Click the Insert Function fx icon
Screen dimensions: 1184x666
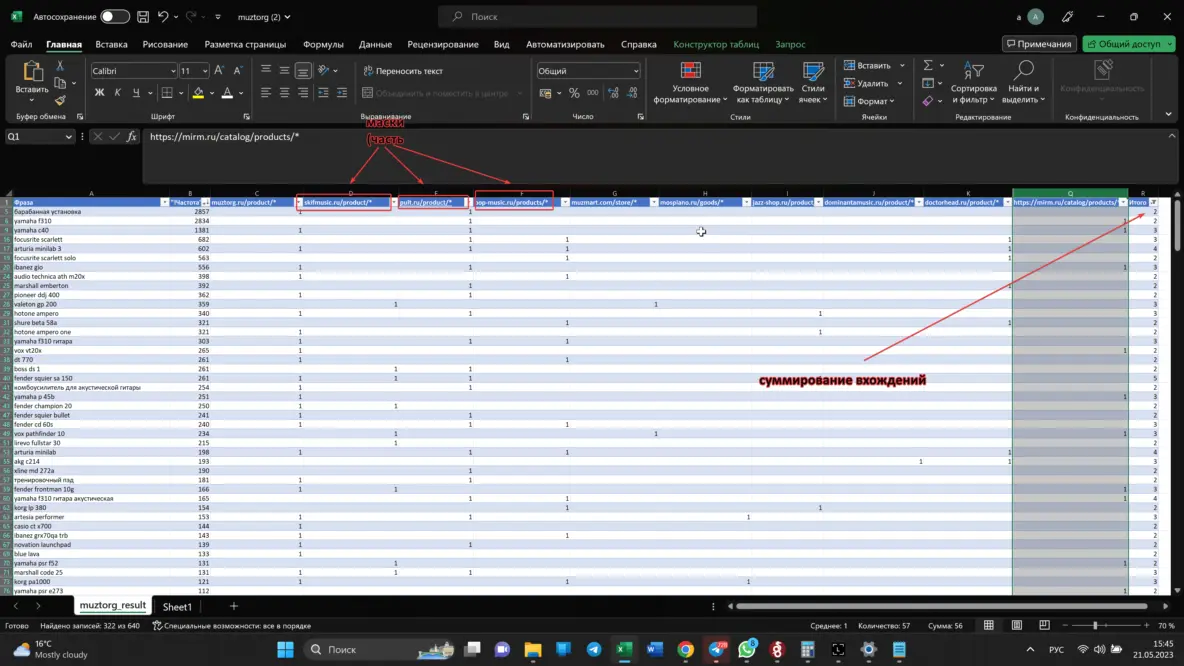tap(131, 137)
